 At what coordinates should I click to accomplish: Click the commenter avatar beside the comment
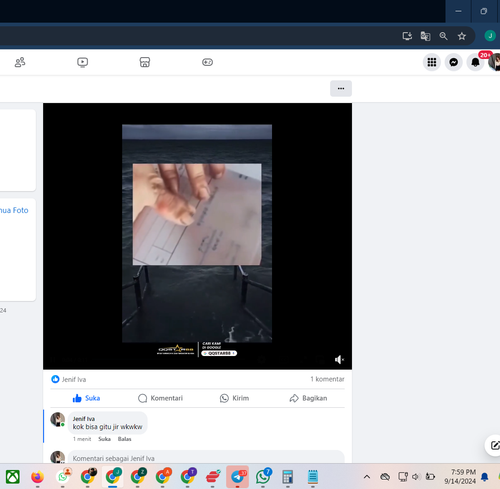click(x=58, y=419)
